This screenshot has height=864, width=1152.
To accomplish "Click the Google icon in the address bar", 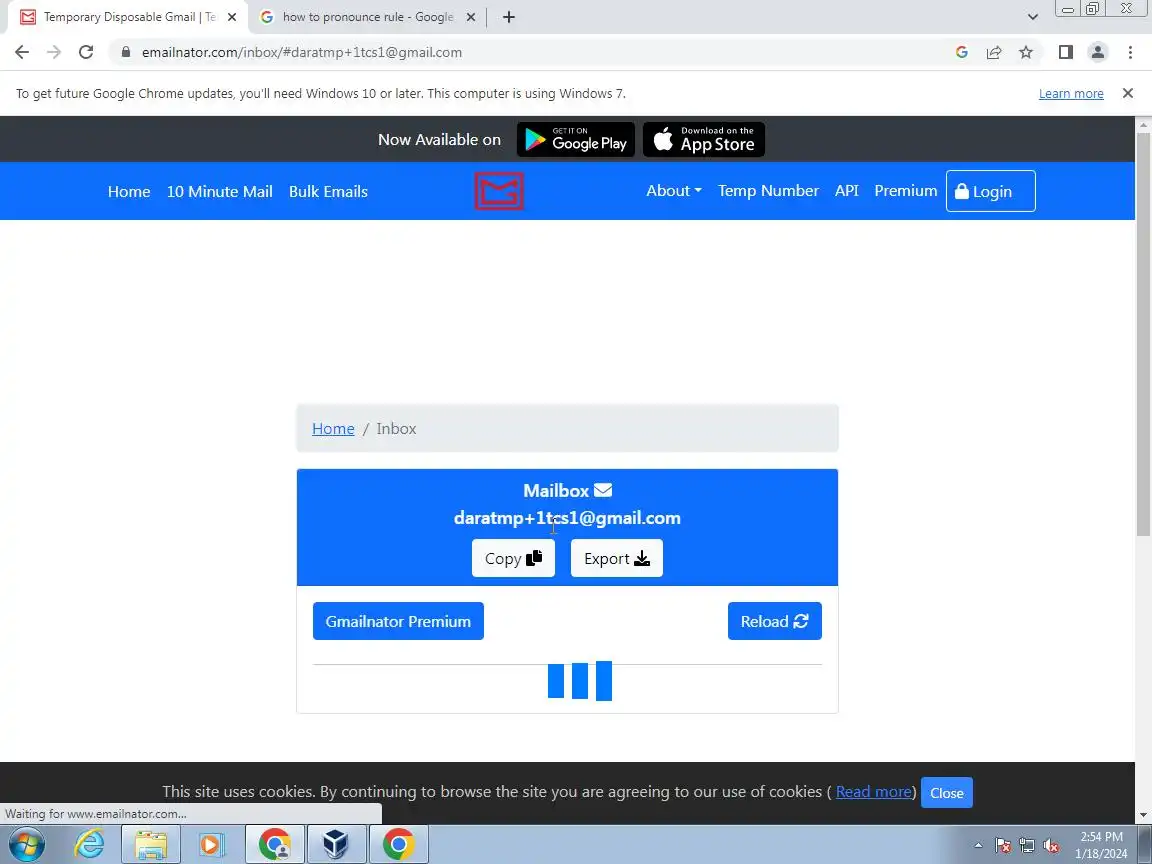I will (962, 52).
